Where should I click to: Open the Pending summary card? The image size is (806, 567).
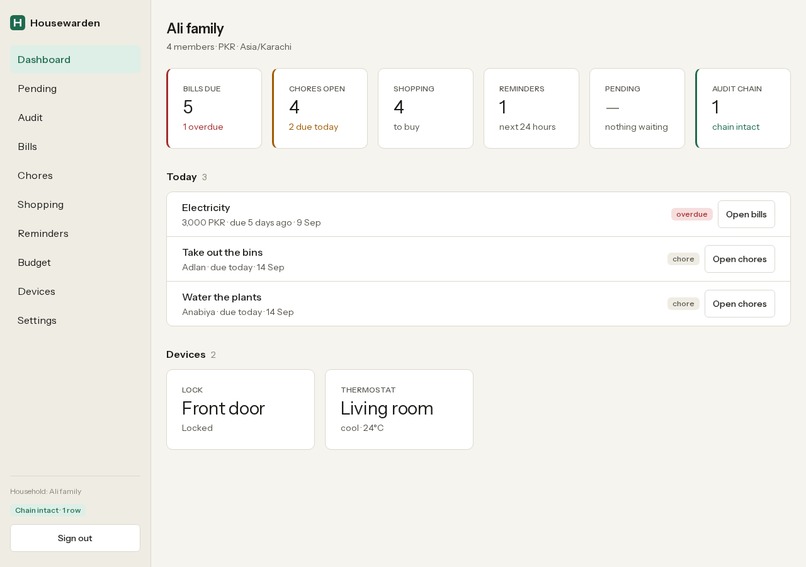click(x=637, y=108)
